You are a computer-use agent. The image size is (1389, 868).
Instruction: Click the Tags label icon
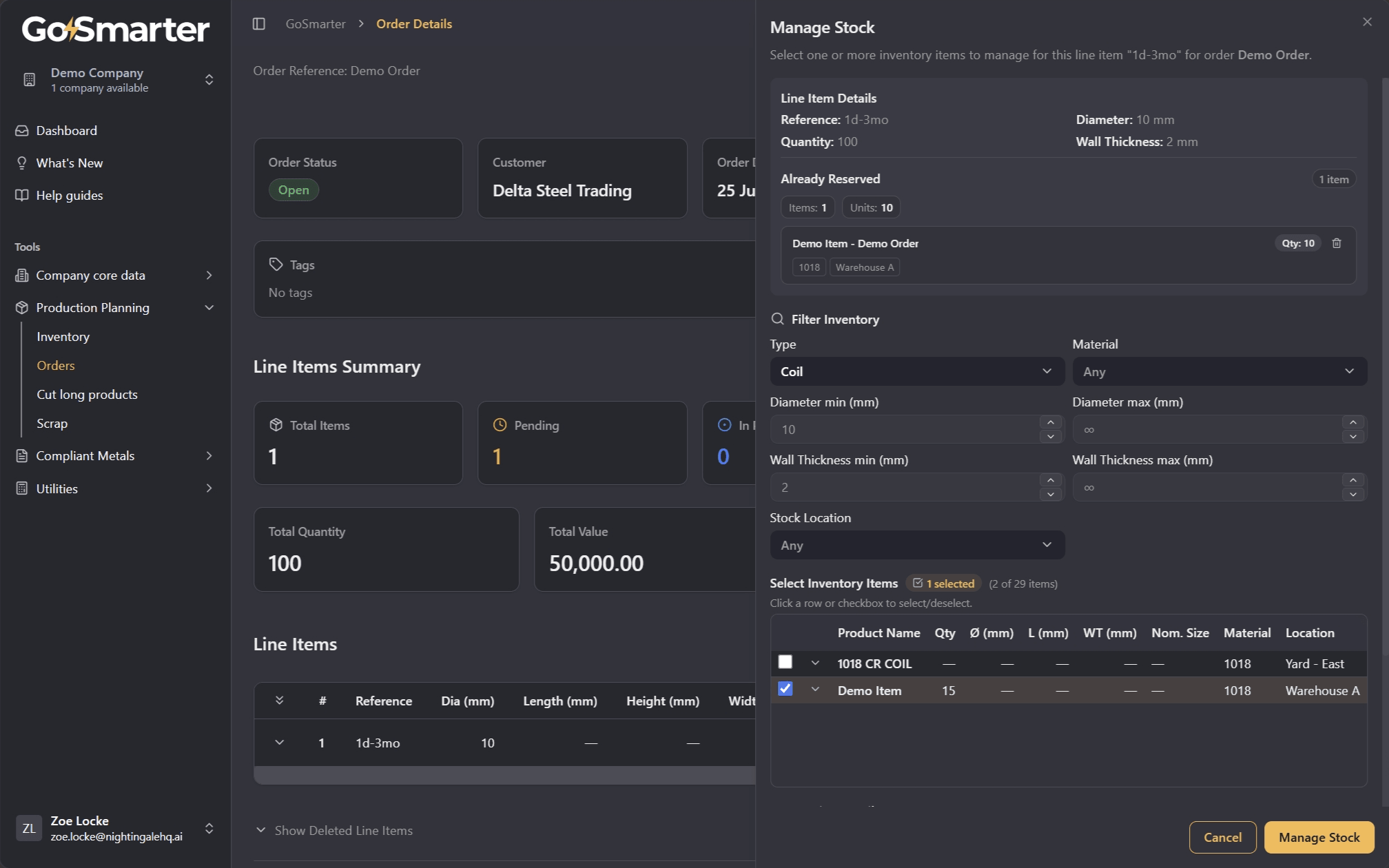276,265
